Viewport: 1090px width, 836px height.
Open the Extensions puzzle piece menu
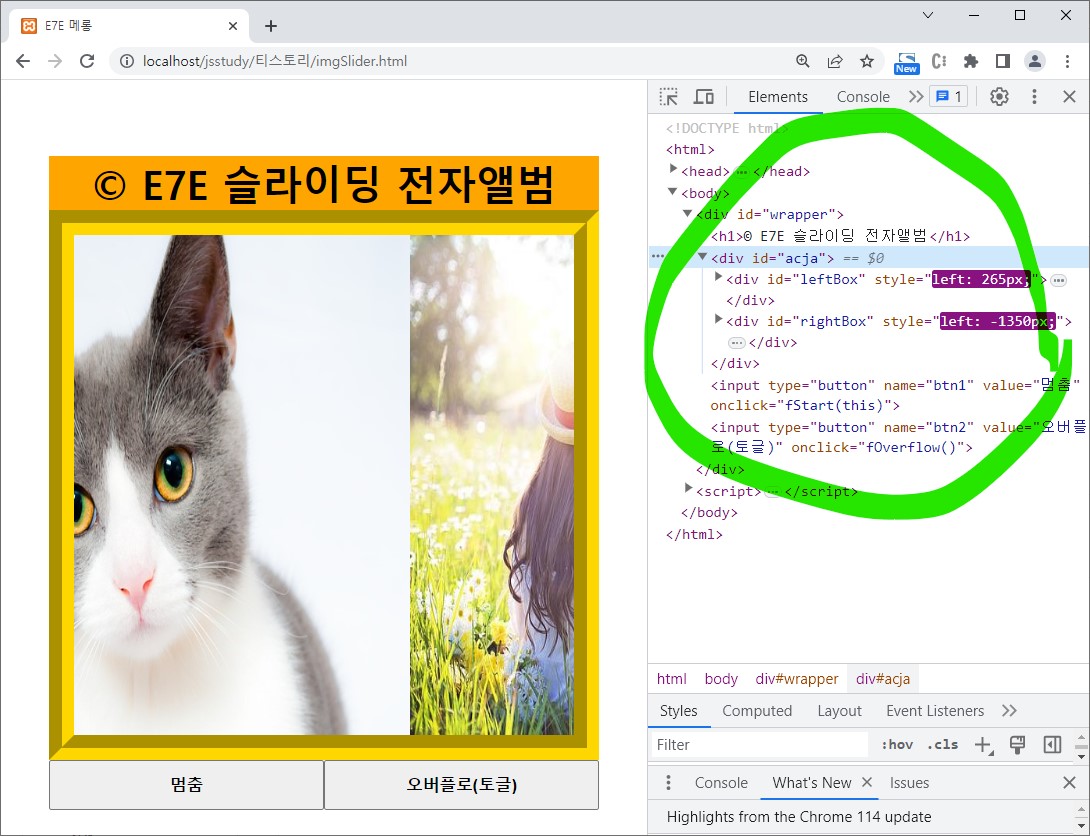[971, 61]
